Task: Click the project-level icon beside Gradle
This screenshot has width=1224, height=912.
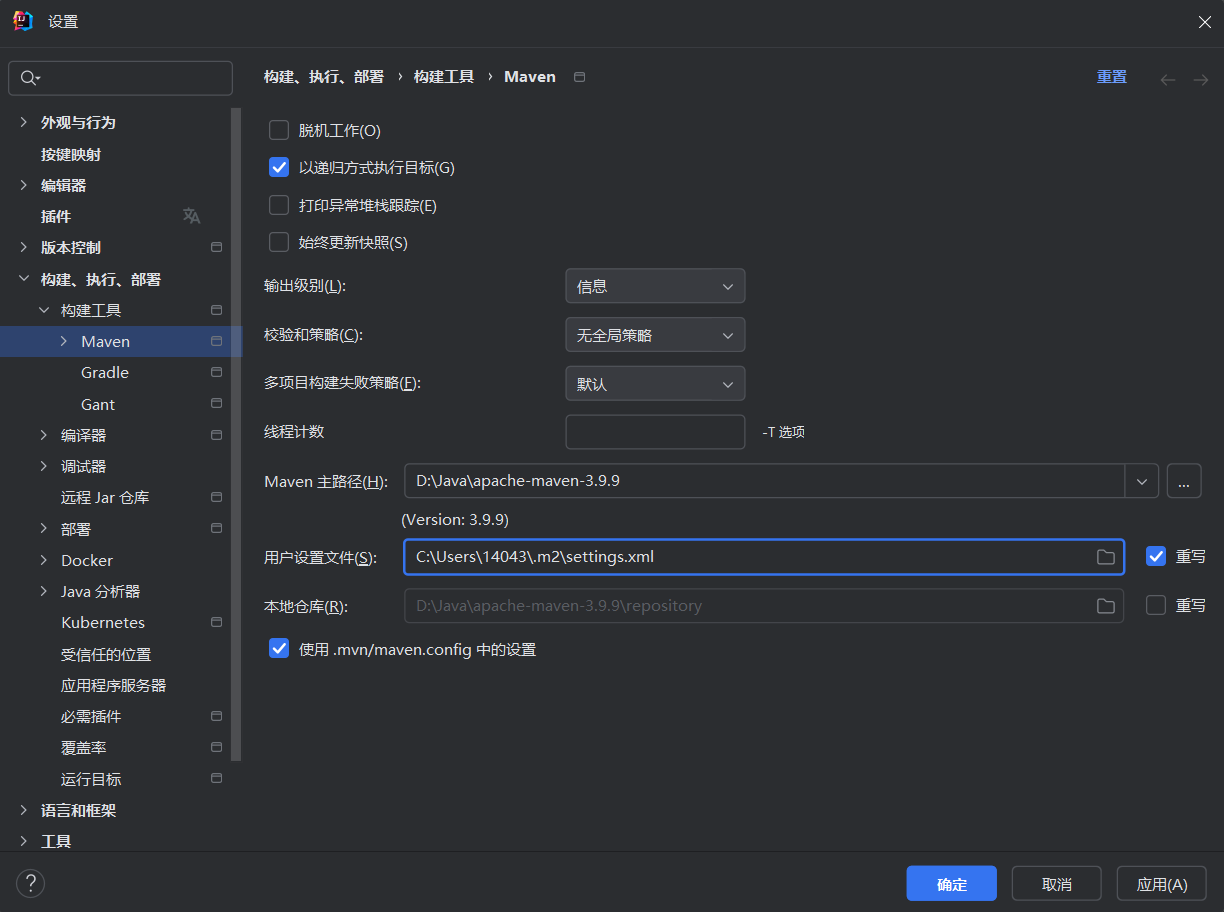Action: coord(216,372)
